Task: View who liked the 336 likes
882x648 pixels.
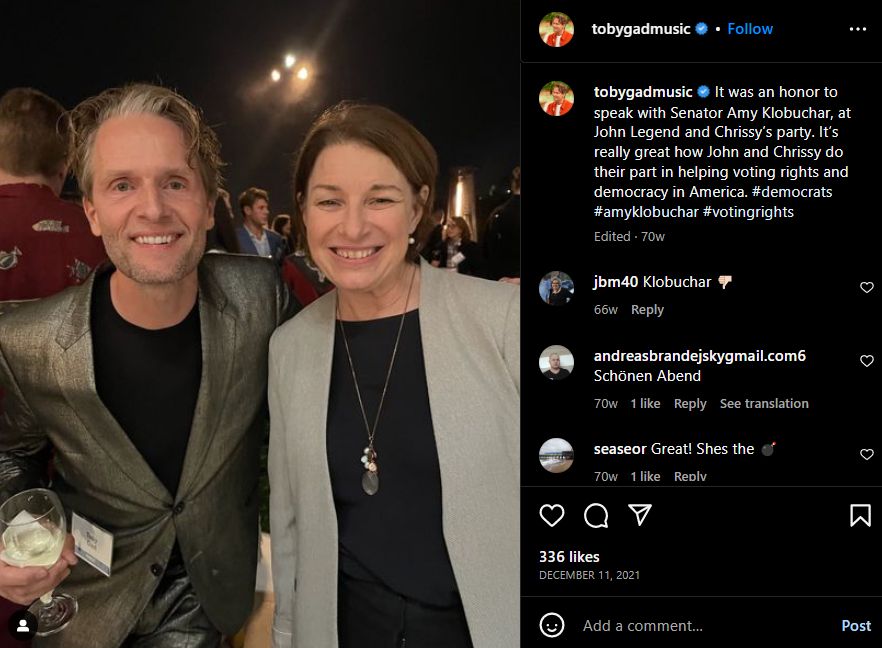Action: 568,556
